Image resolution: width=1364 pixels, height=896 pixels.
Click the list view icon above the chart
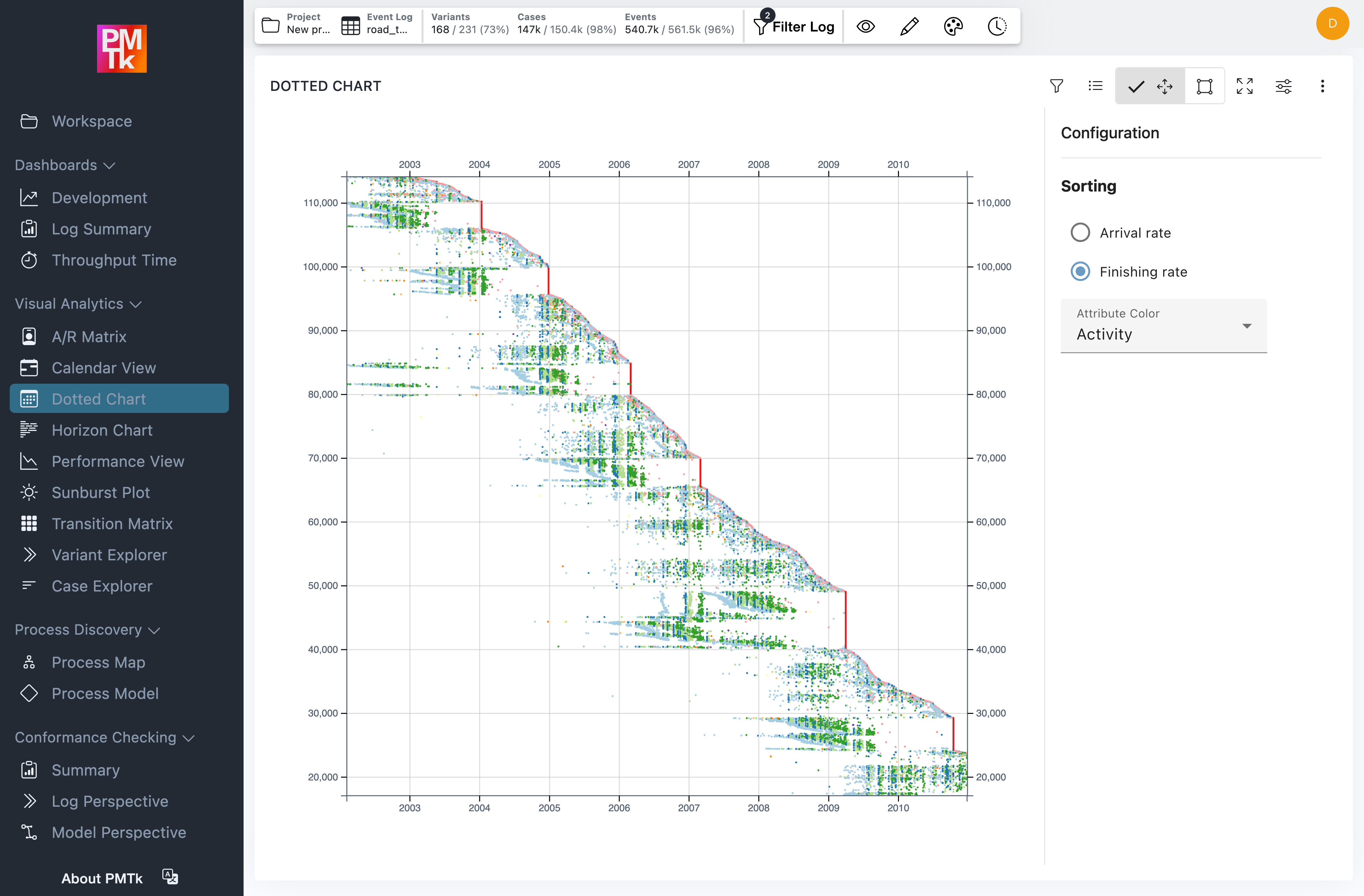tap(1095, 86)
